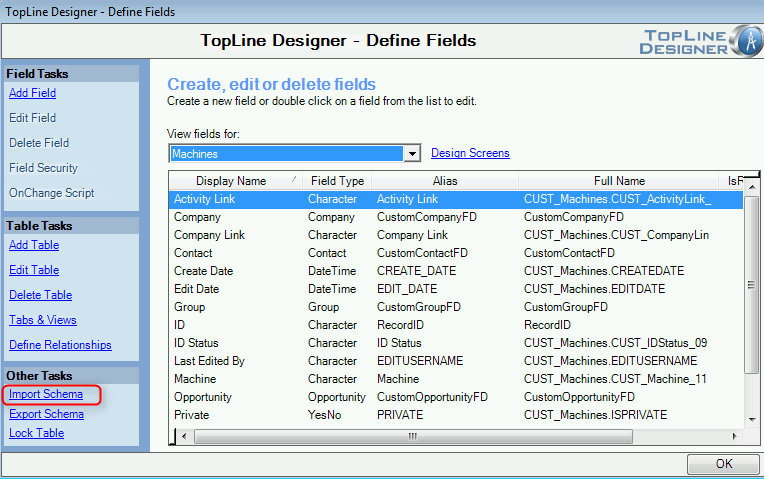Select the Edit Date field row
This screenshot has width=764, height=479.
tap(456, 289)
